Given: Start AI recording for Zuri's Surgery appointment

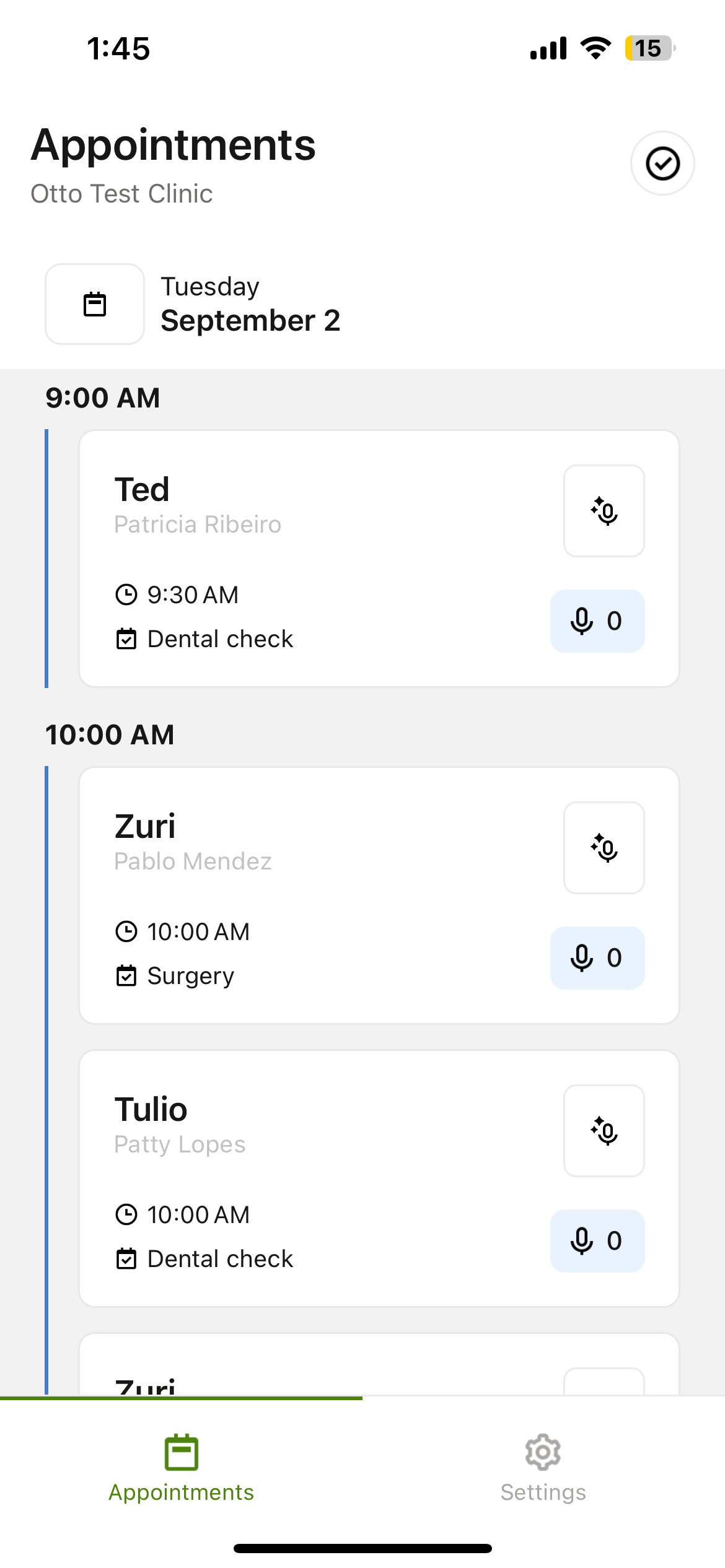Looking at the screenshot, I should point(604,848).
